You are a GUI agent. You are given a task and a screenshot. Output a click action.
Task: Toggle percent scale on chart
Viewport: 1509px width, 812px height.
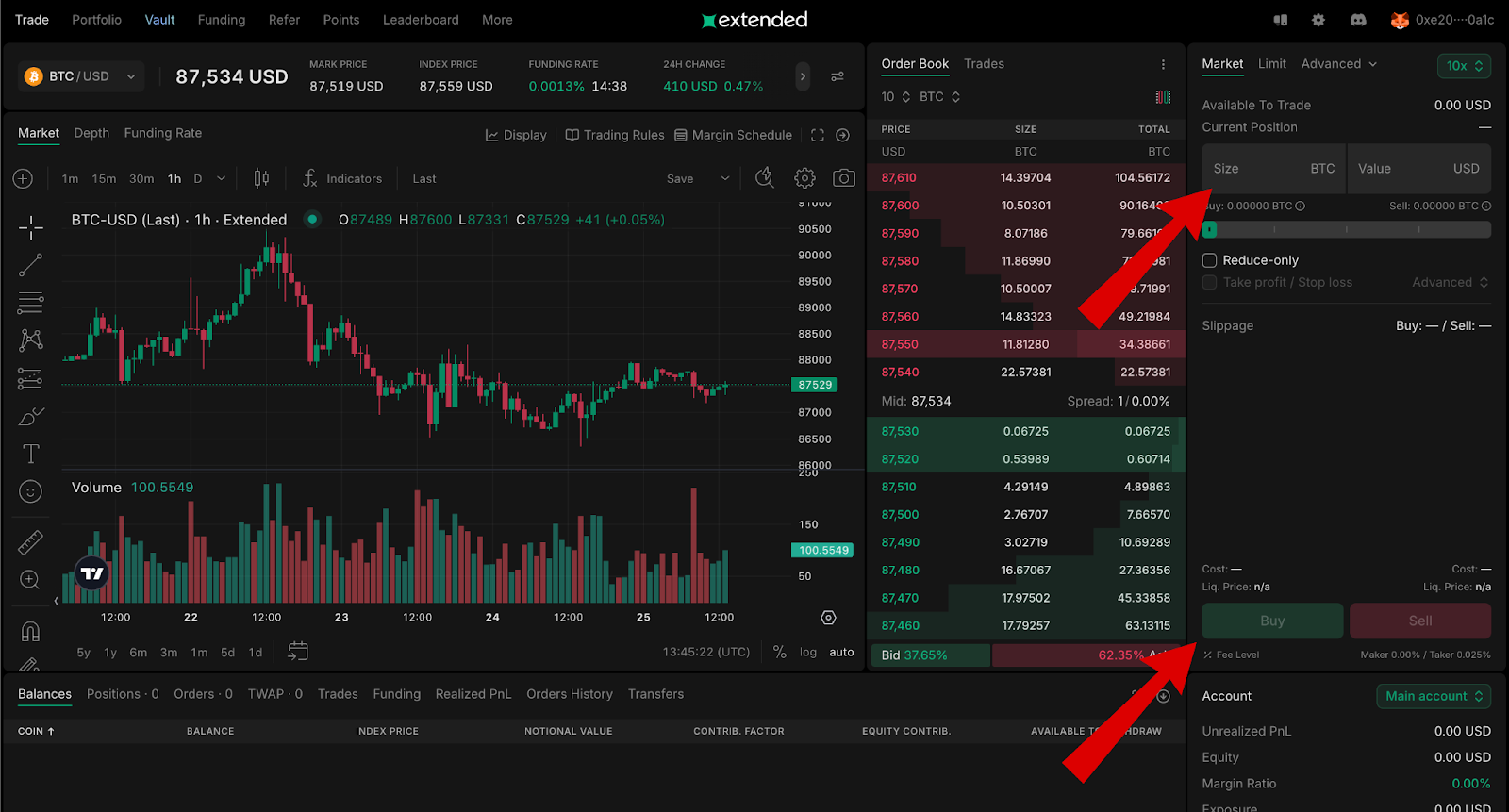pyautogui.click(x=779, y=652)
